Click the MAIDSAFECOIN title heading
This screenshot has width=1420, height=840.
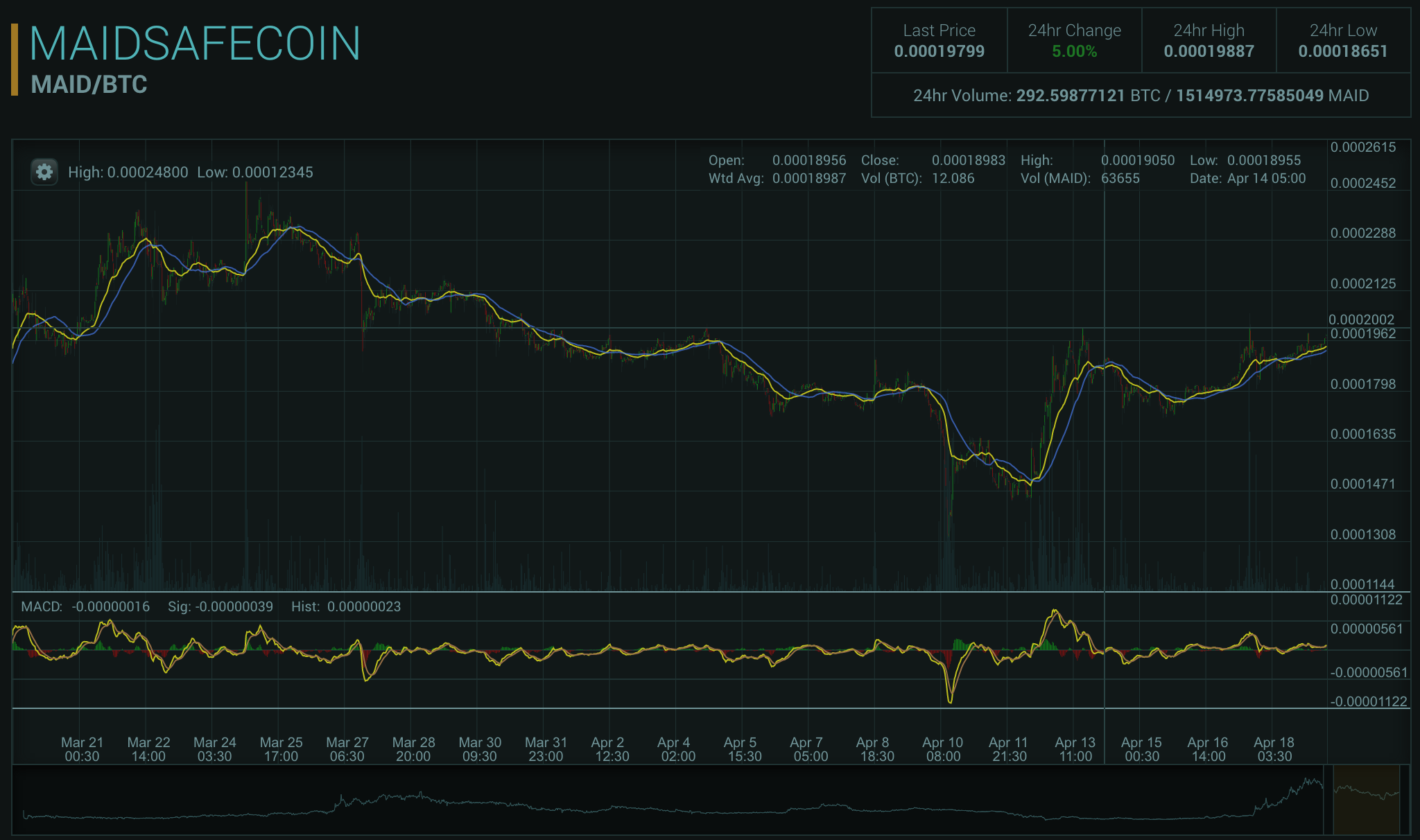(x=195, y=44)
